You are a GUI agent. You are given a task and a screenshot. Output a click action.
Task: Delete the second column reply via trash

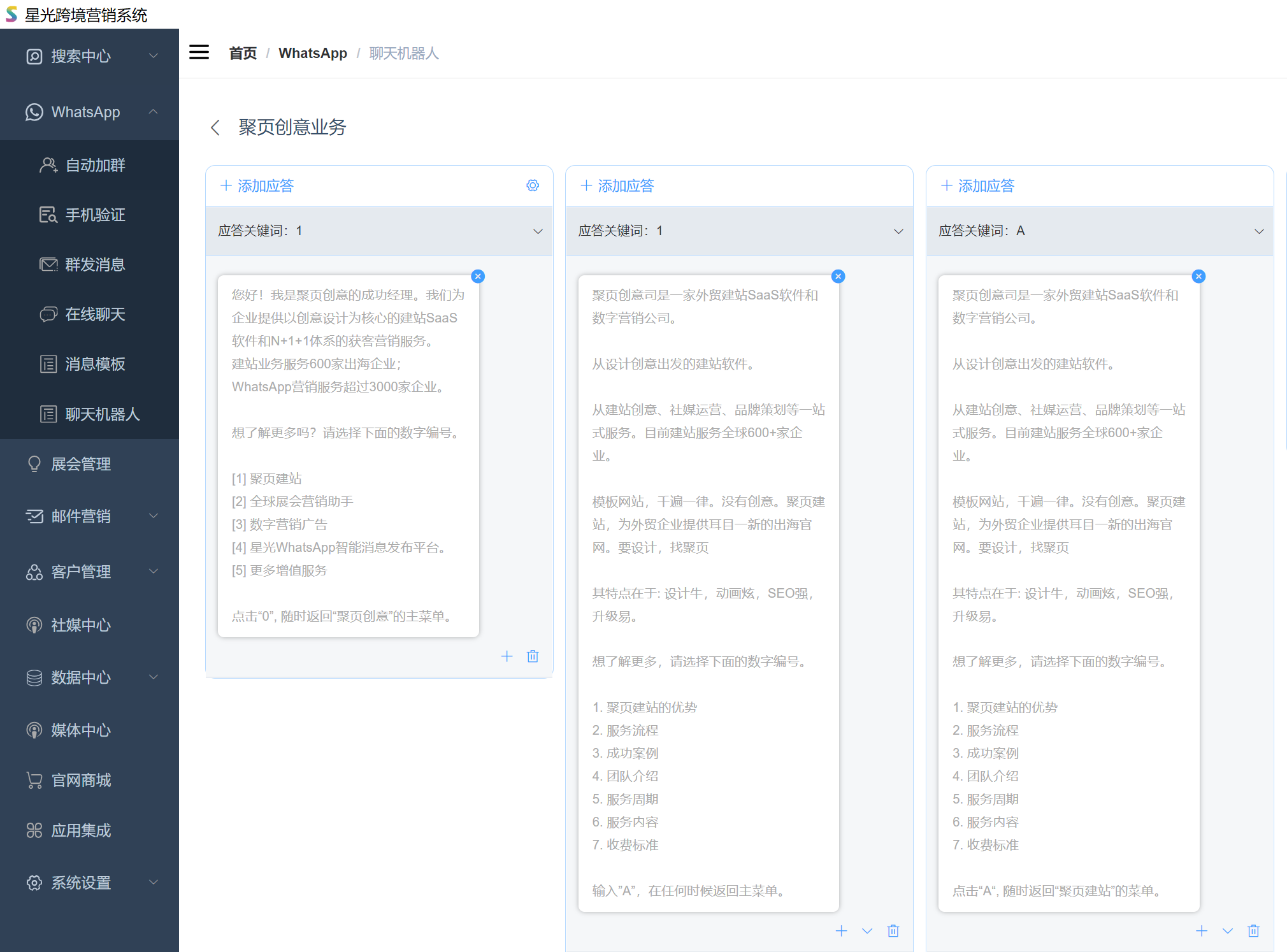point(893,931)
